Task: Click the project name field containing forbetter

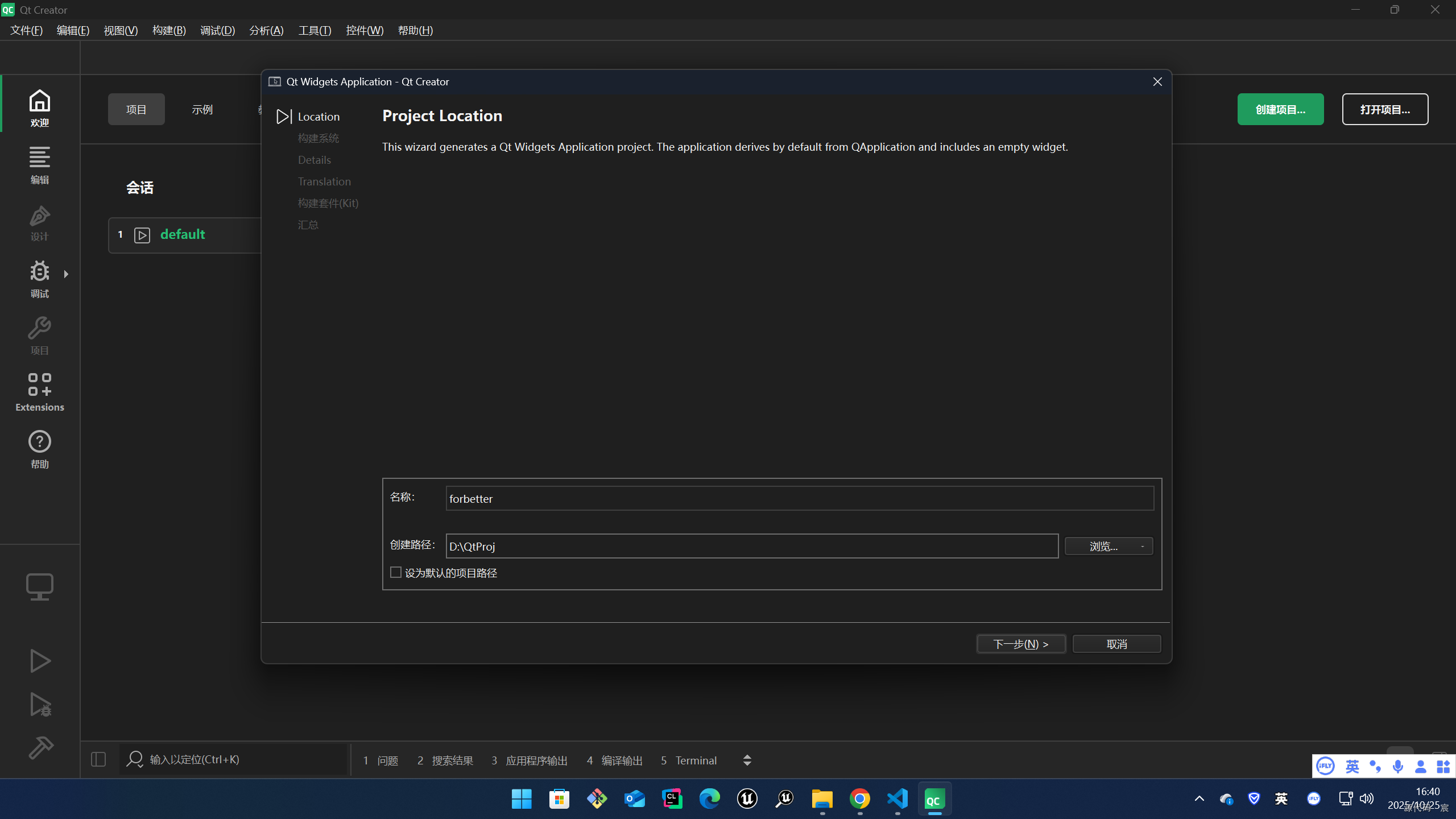Action: (x=799, y=499)
